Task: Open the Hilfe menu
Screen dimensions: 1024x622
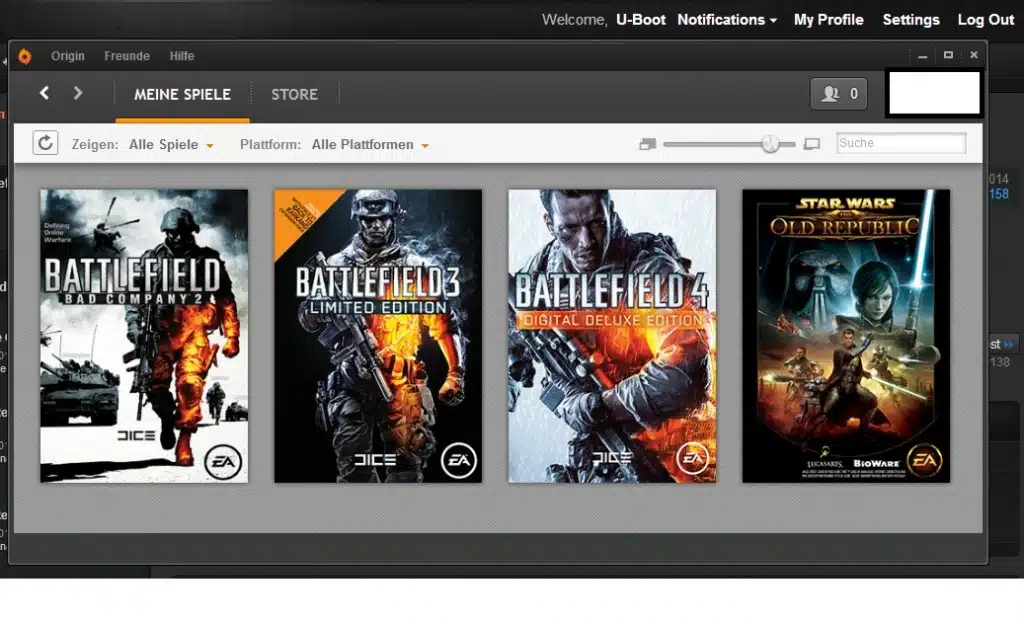Action: click(182, 56)
